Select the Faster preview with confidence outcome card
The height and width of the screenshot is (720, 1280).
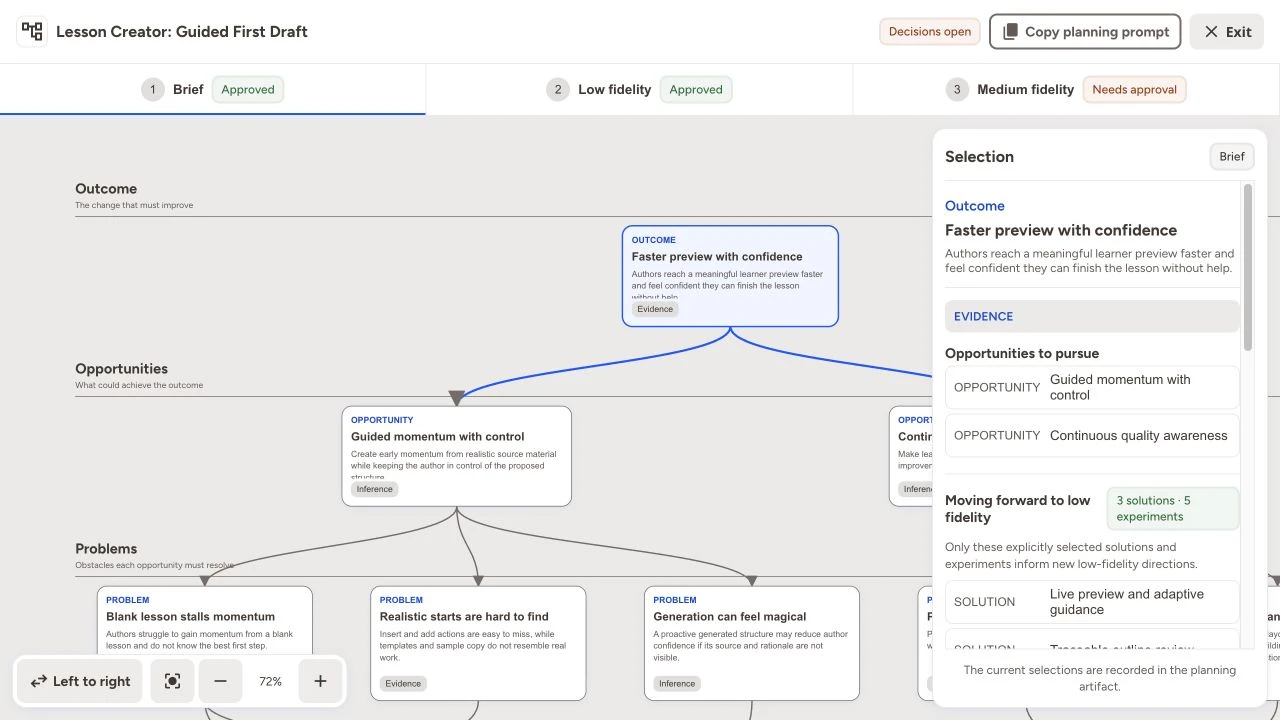pyautogui.click(x=730, y=276)
